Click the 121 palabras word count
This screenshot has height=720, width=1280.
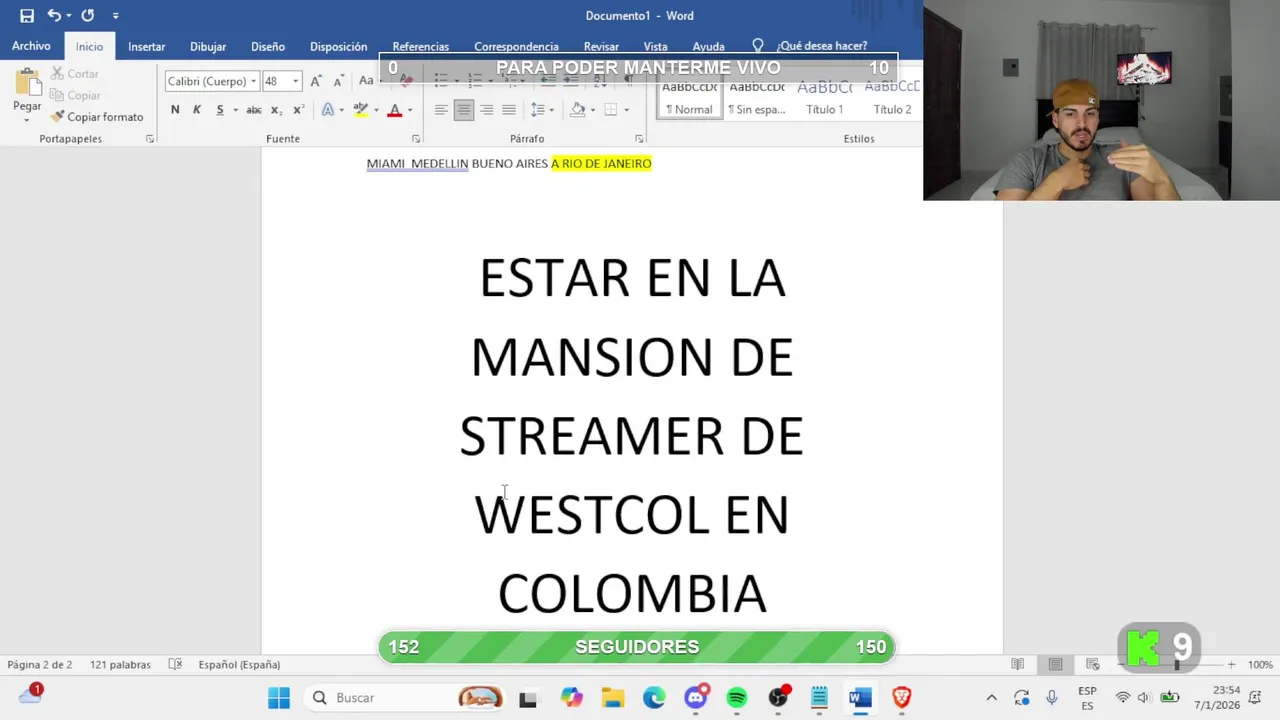tap(120, 665)
